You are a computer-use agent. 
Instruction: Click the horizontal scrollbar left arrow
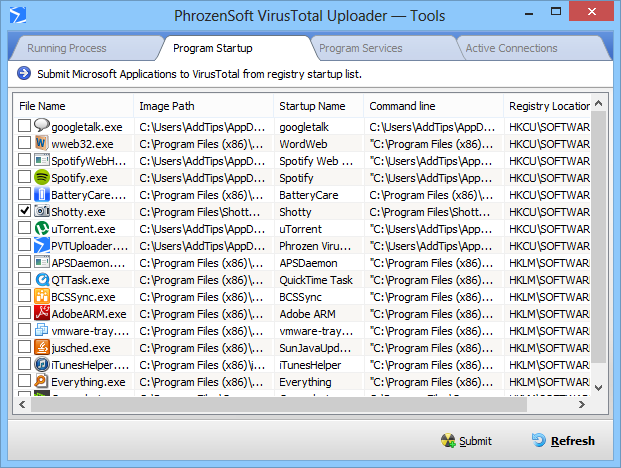[x=22, y=404]
